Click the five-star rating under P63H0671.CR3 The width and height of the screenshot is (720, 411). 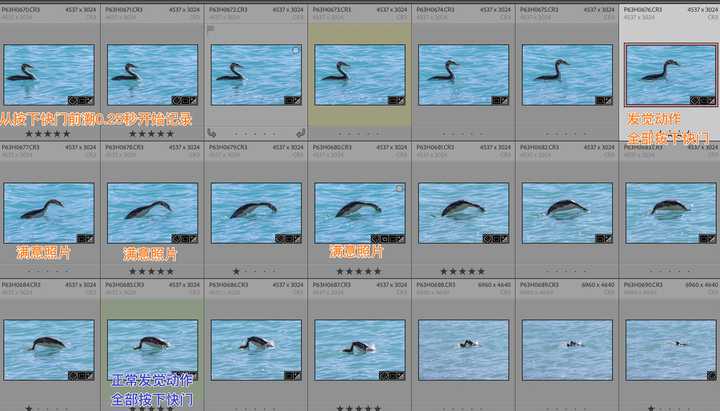pos(152,134)
